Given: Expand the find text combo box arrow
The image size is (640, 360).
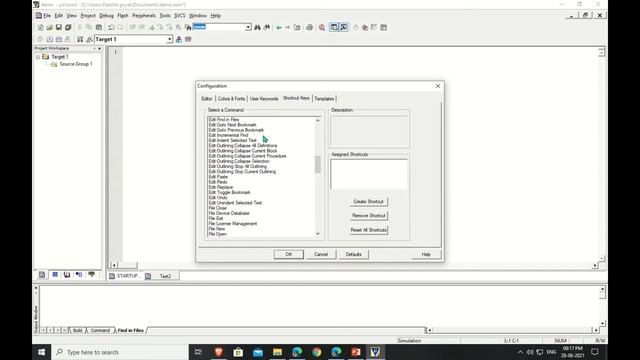Looking at the screenshot, I should [248, 27].
